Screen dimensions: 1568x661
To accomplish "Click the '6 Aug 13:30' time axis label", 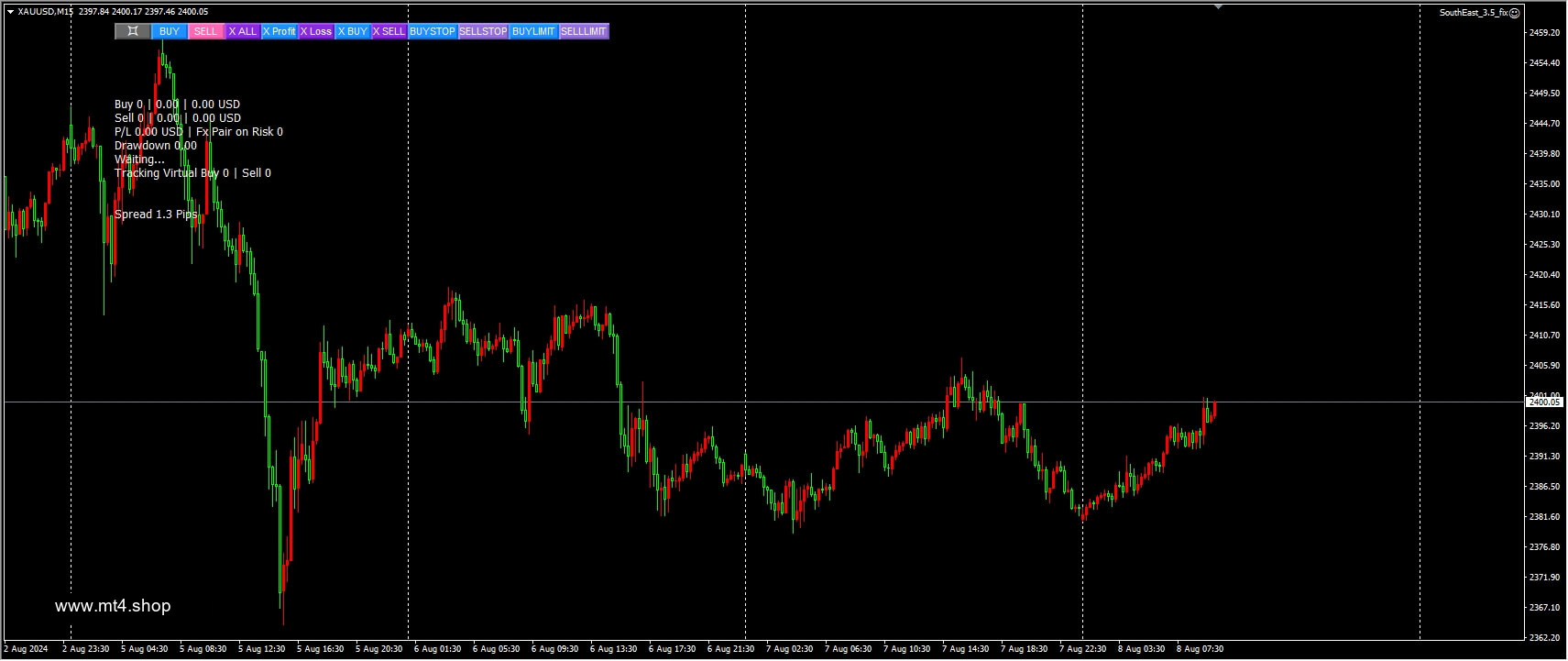I will (x=614, y=649).
